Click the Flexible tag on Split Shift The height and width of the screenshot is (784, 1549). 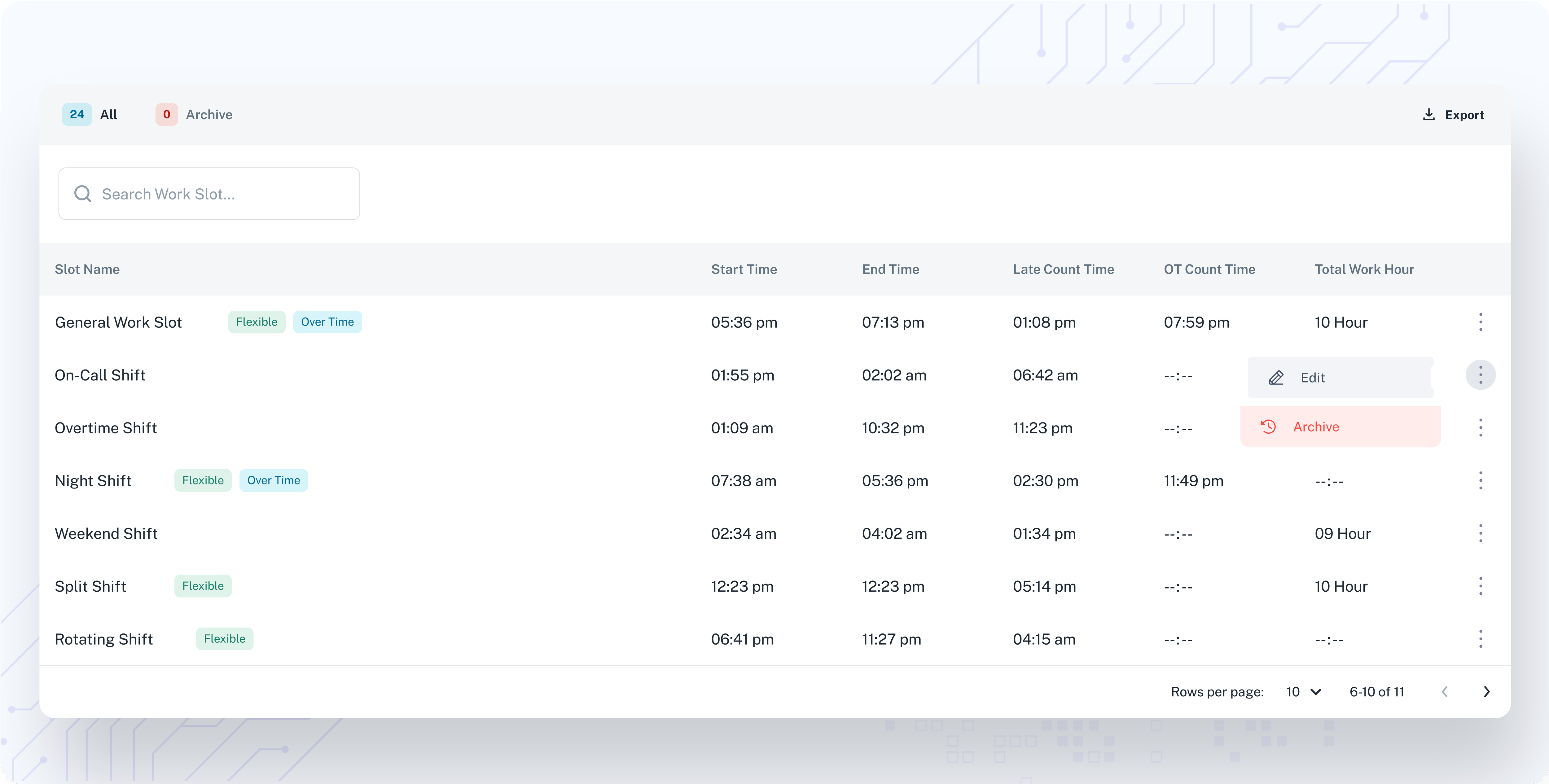(203, 586)
